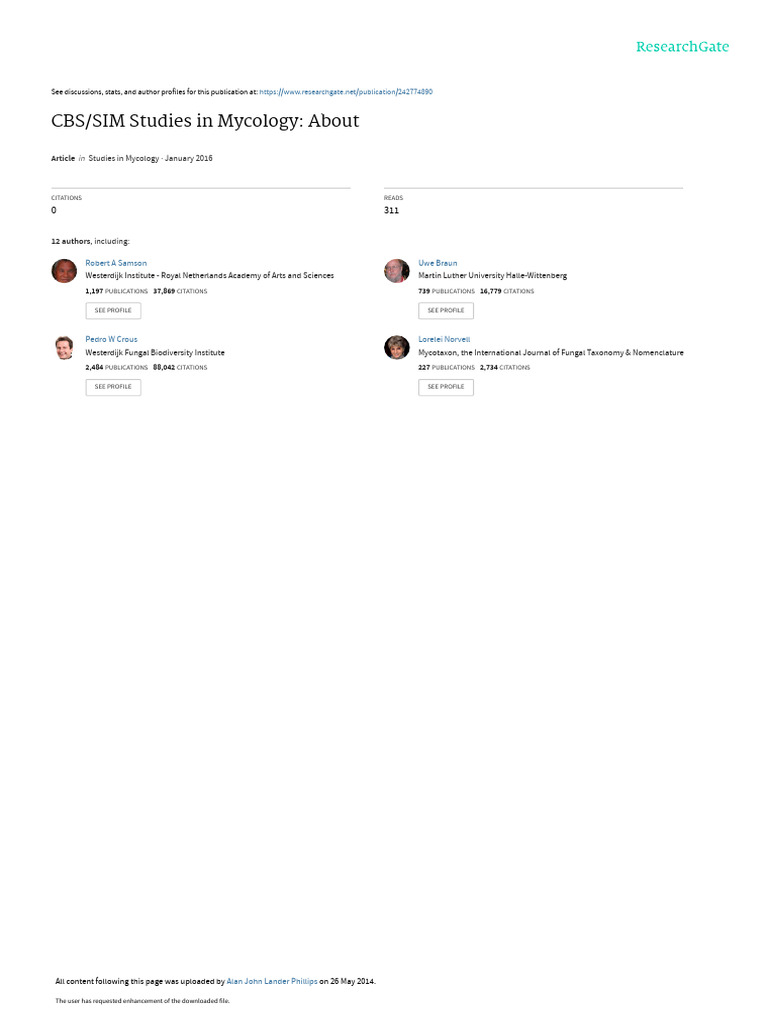Open Alan John Lander Phillips uploader link

tap(272, 982)
